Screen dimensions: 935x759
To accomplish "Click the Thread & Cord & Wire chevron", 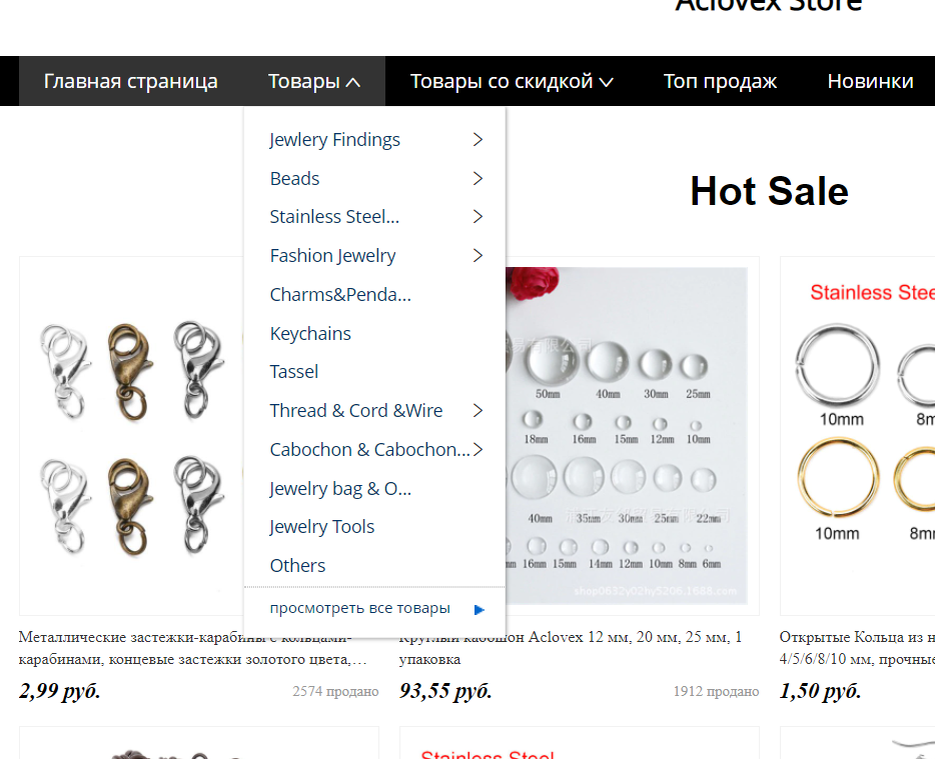I will [x=478, y=410].
